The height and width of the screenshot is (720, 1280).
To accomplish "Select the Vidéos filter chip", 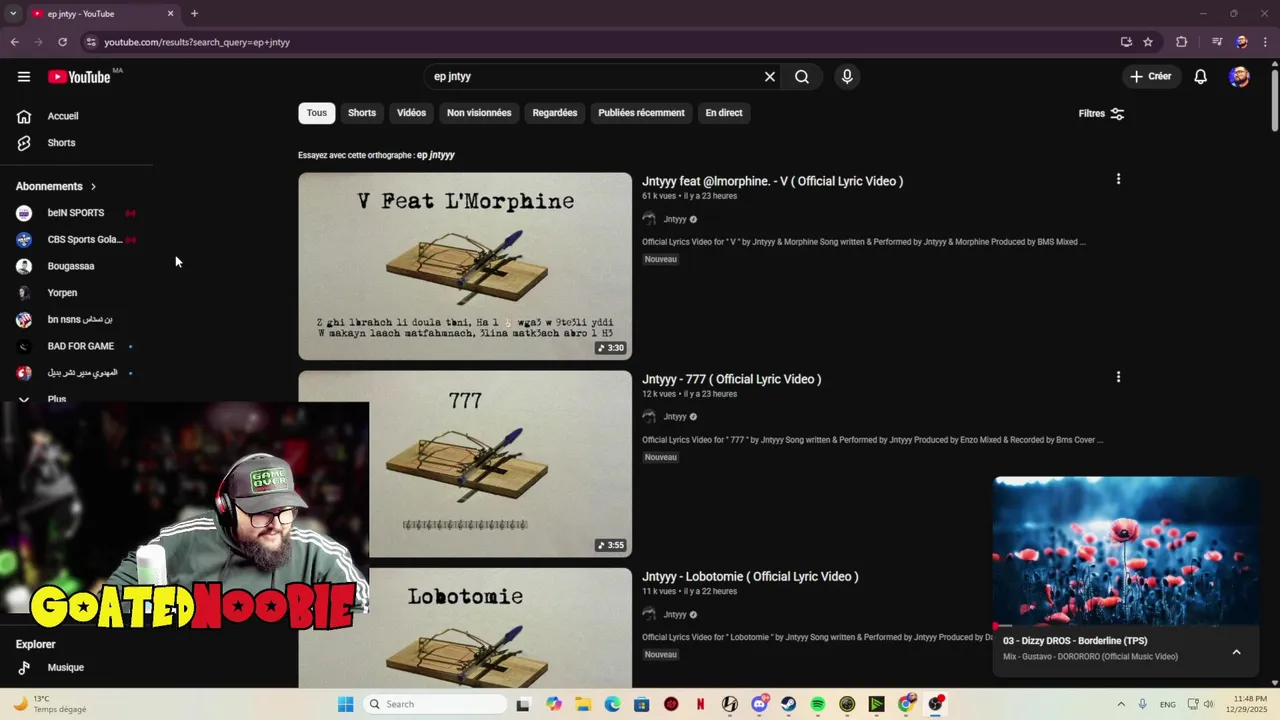I will coord(411,113).
